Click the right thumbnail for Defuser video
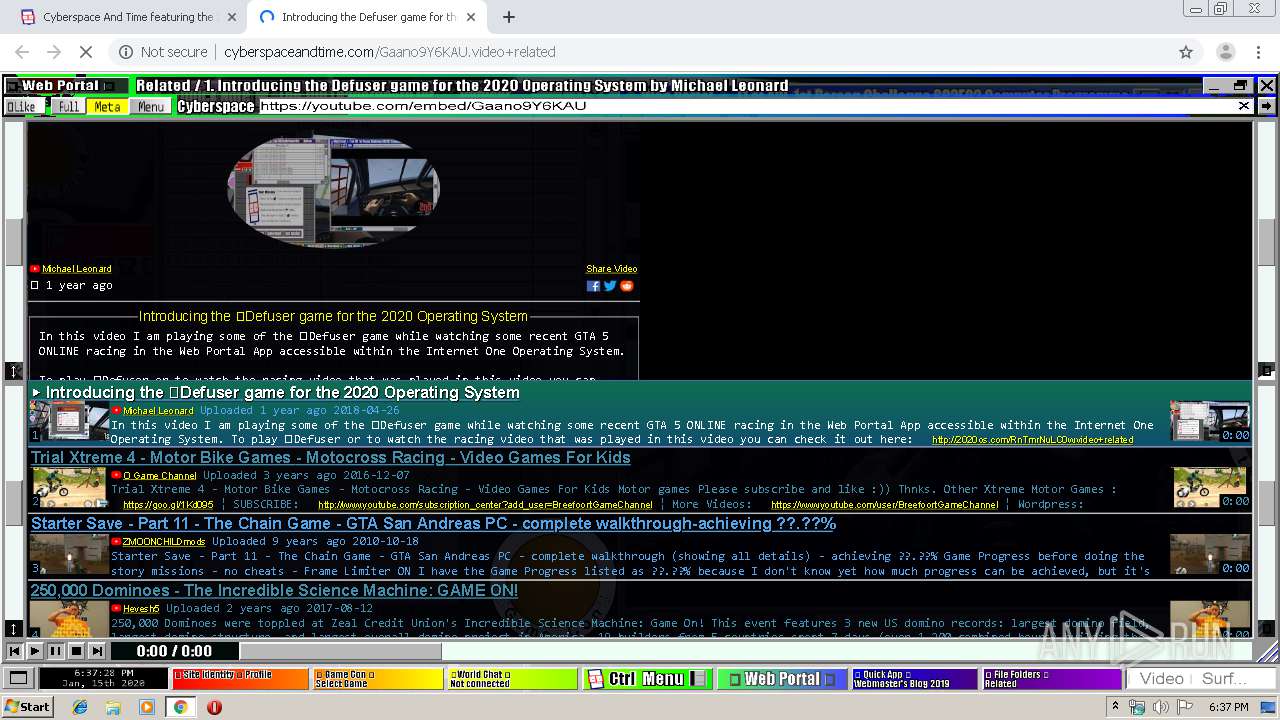1280x720 pixels. pyautogui.click(x=1210, y=421)
